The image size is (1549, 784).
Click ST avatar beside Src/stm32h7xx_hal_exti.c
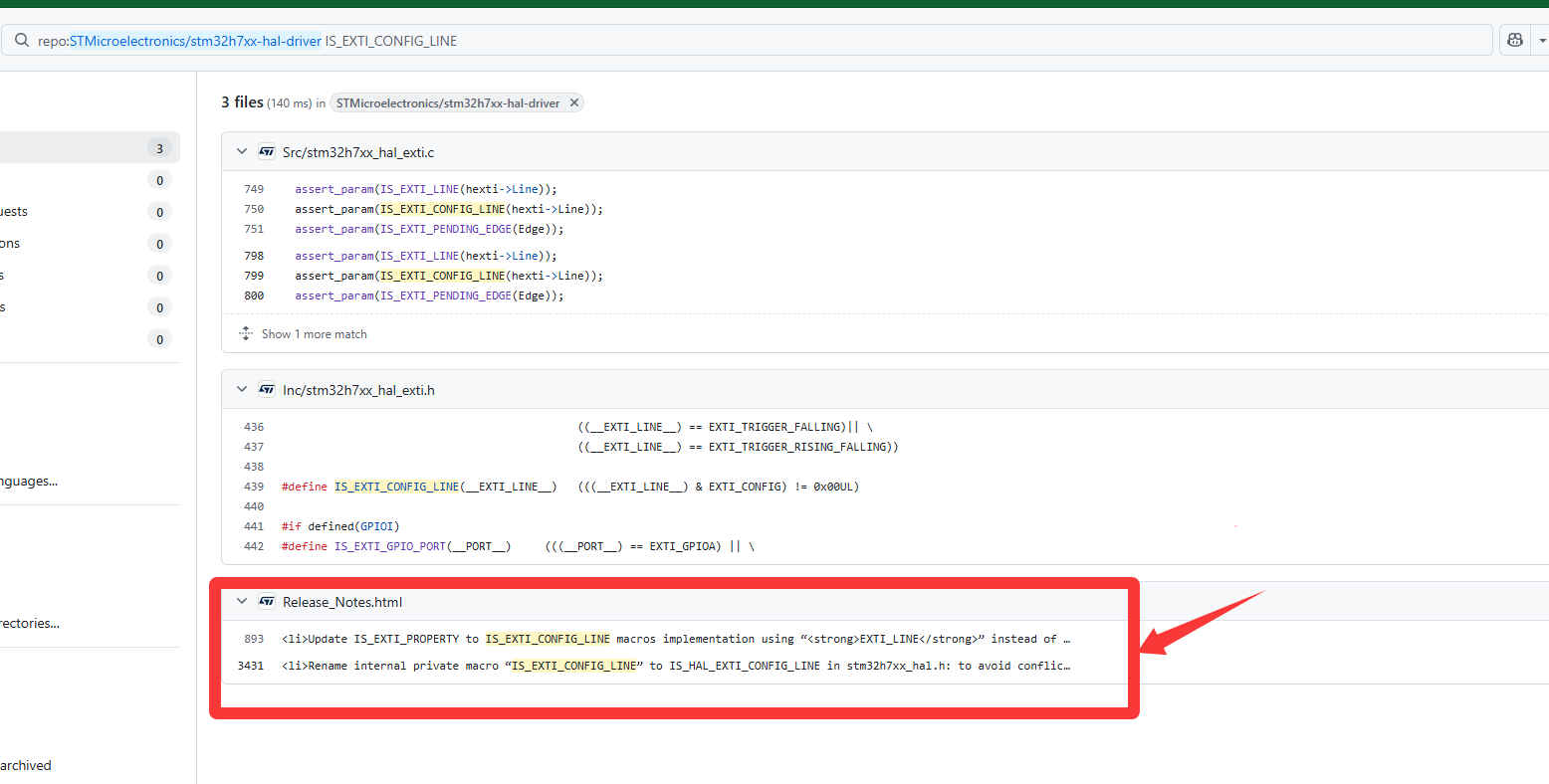(x=267, y=152)
